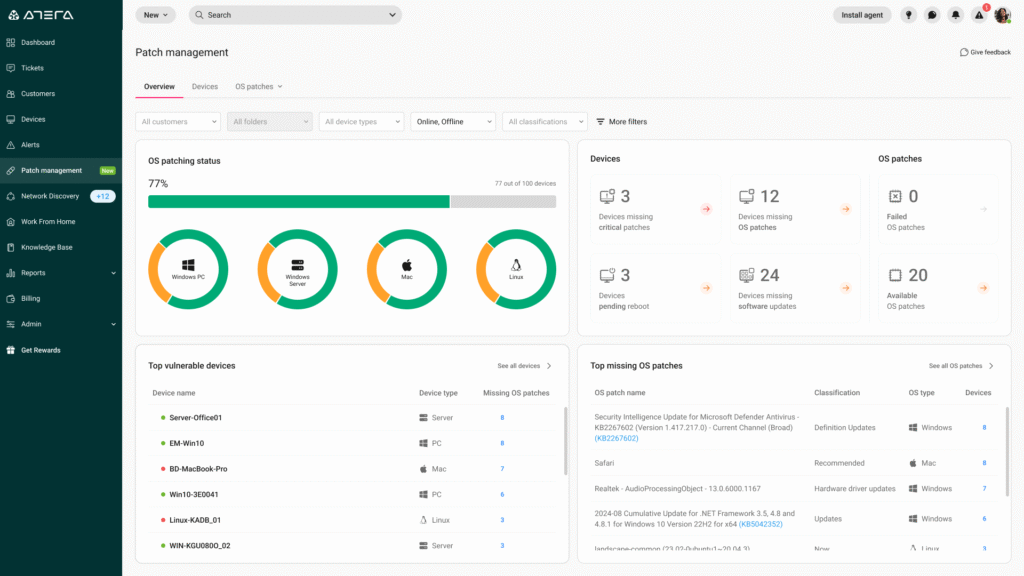The height and width of the screenshot is (576, 1024).
Task: Click the Install agent button
Action: (x=862, y=15)
